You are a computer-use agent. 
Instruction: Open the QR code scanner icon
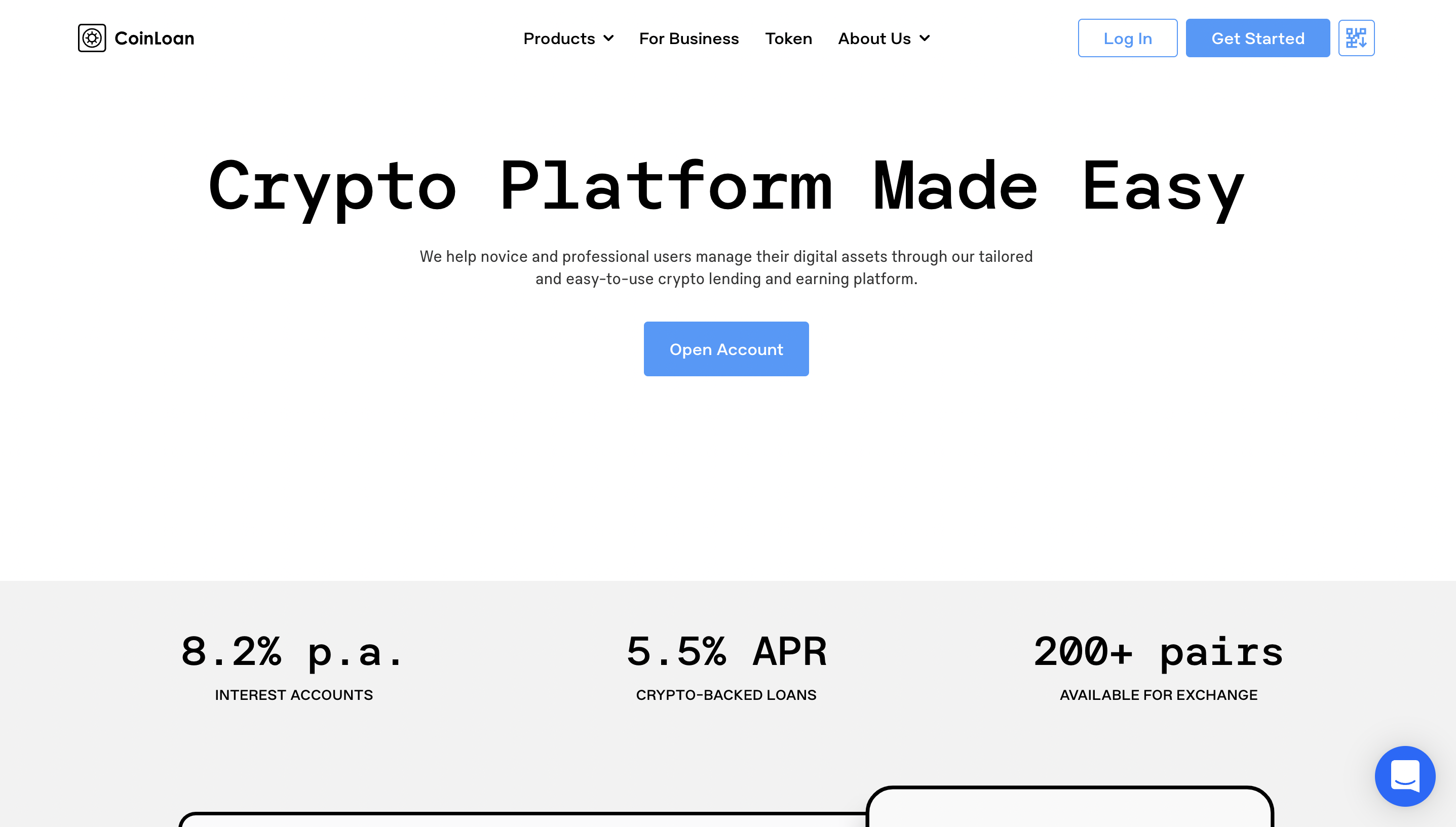1356,38
